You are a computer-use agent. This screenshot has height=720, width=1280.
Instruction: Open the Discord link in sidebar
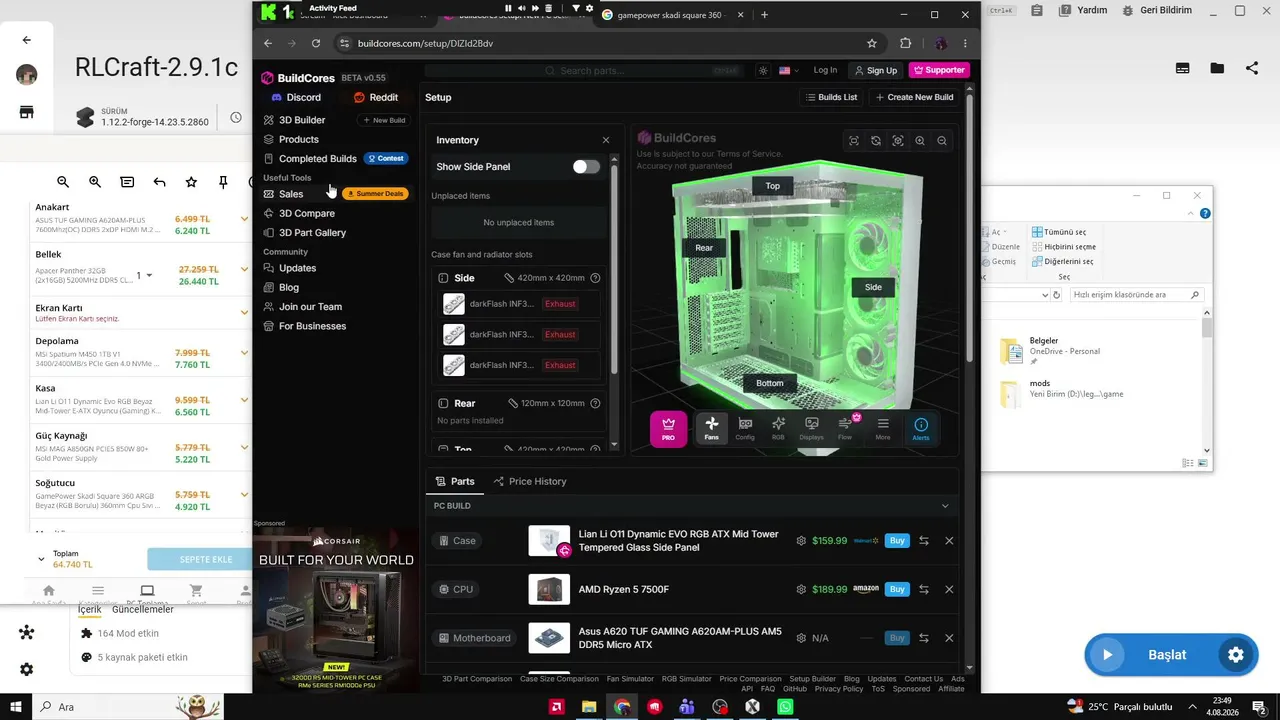(297, 97)
